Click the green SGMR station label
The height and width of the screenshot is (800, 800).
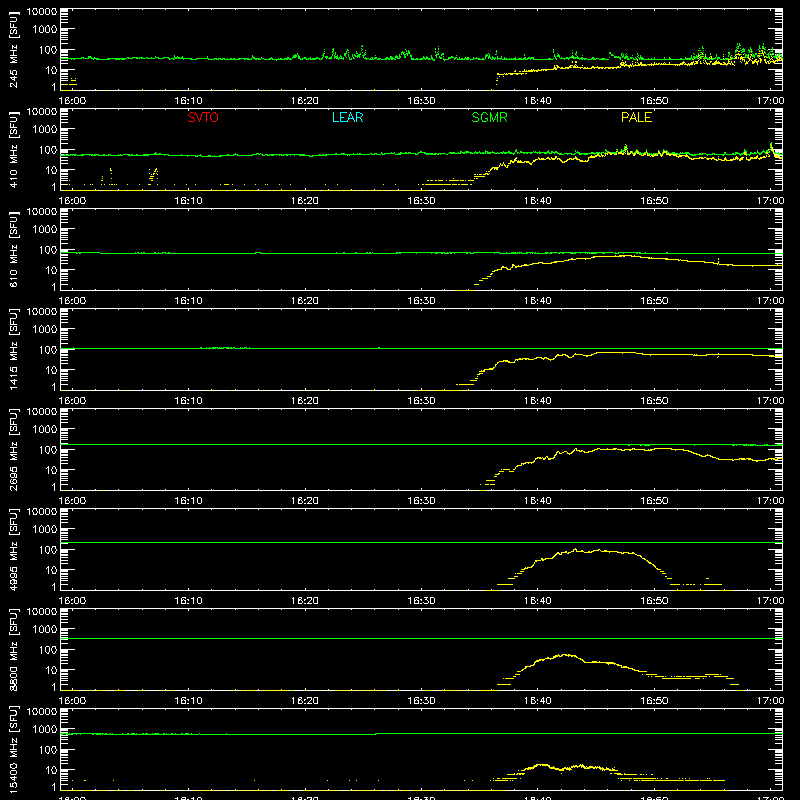point(489,117)
